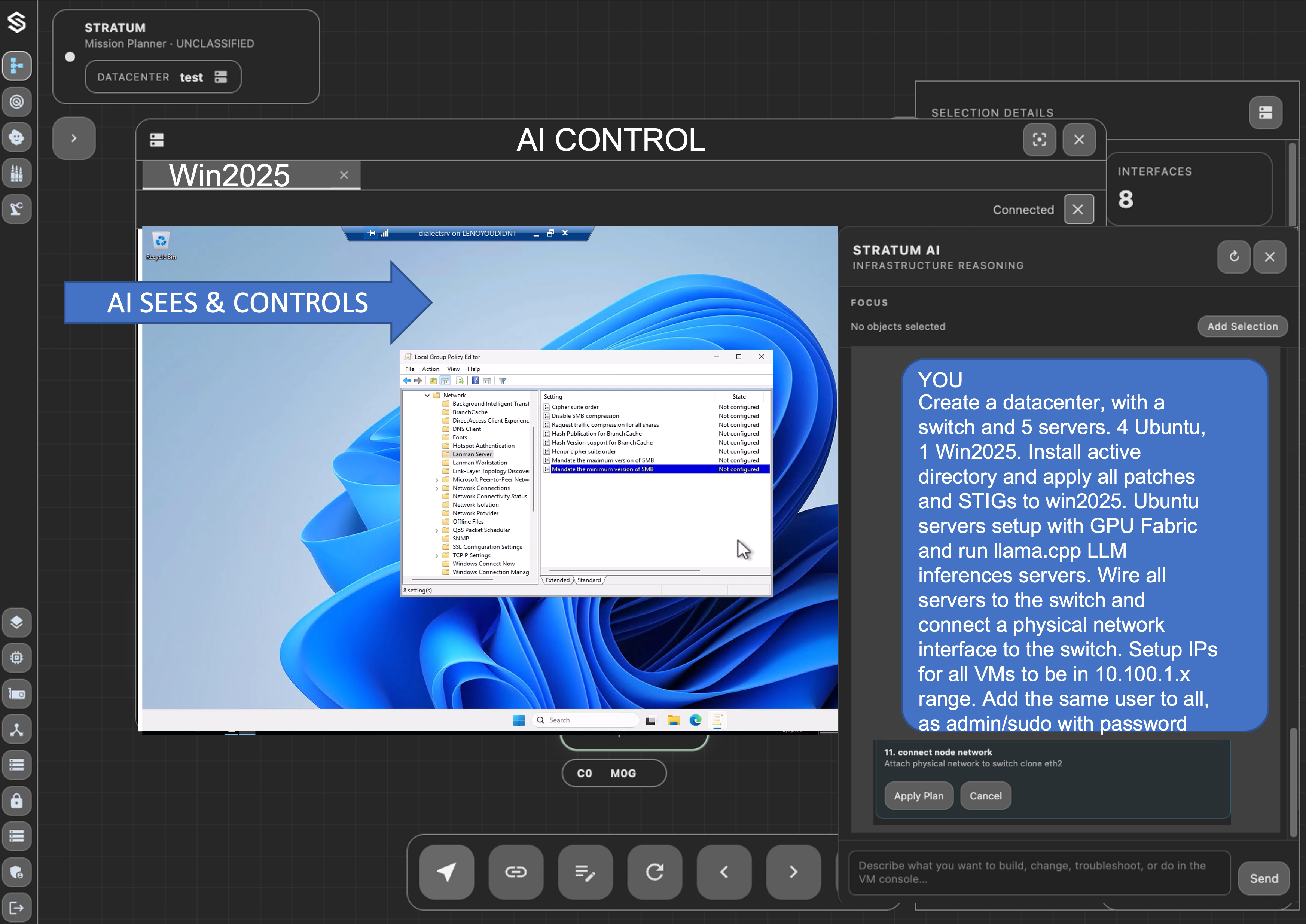Click the Up one level folder icon
The height and width of the screenshot is (924, 1306).
tap(433, 381)
